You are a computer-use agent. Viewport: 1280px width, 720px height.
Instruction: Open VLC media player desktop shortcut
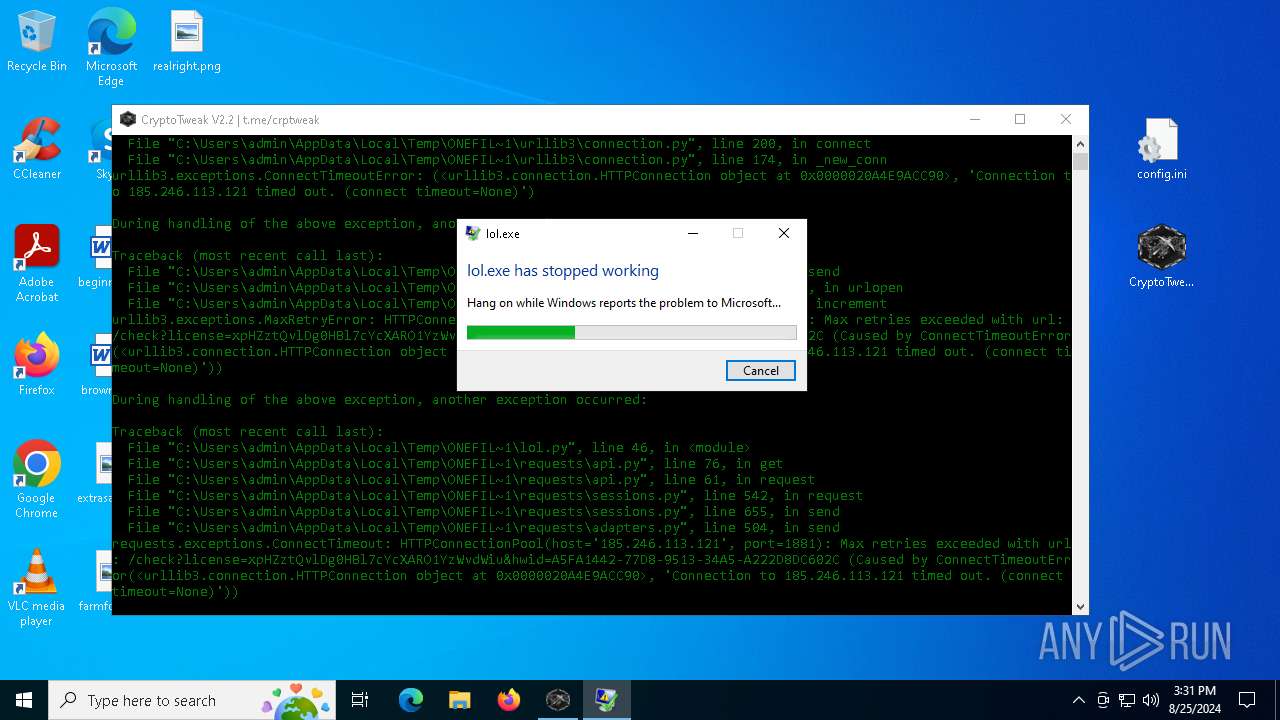[37, 588]
